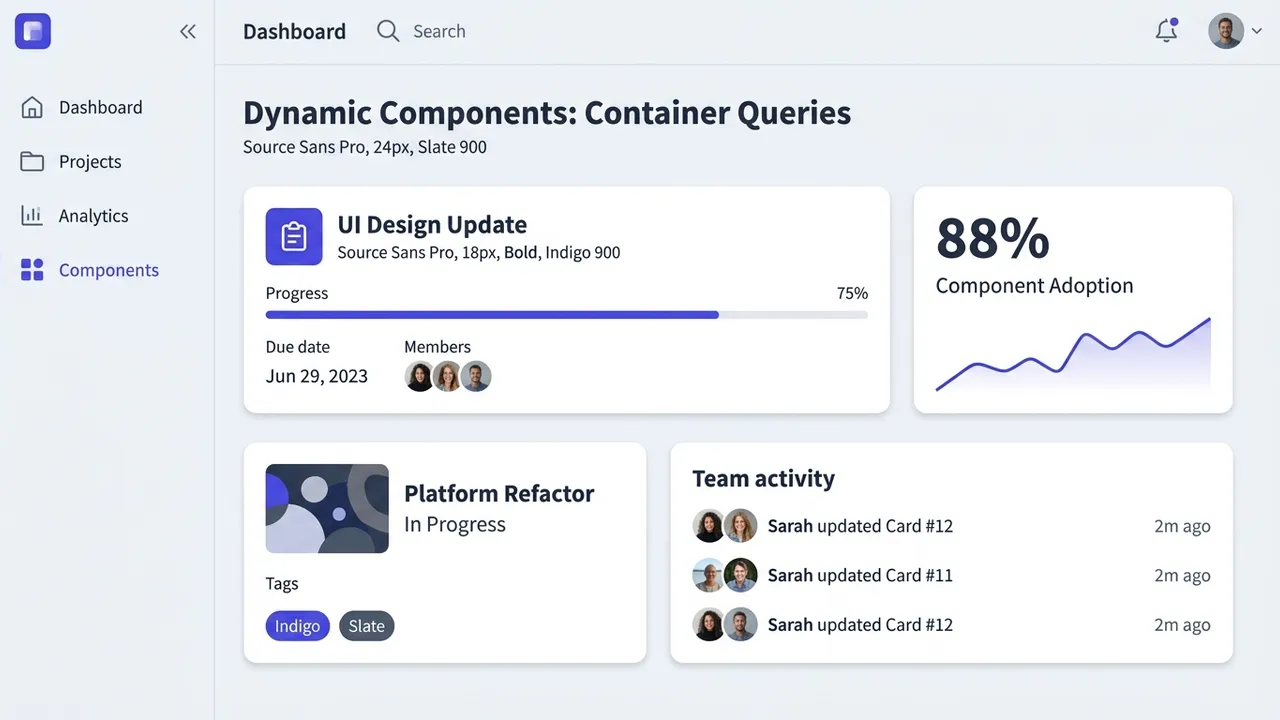Click the Components grid icon
The image size is (1280, 720).
click(32, 269)
